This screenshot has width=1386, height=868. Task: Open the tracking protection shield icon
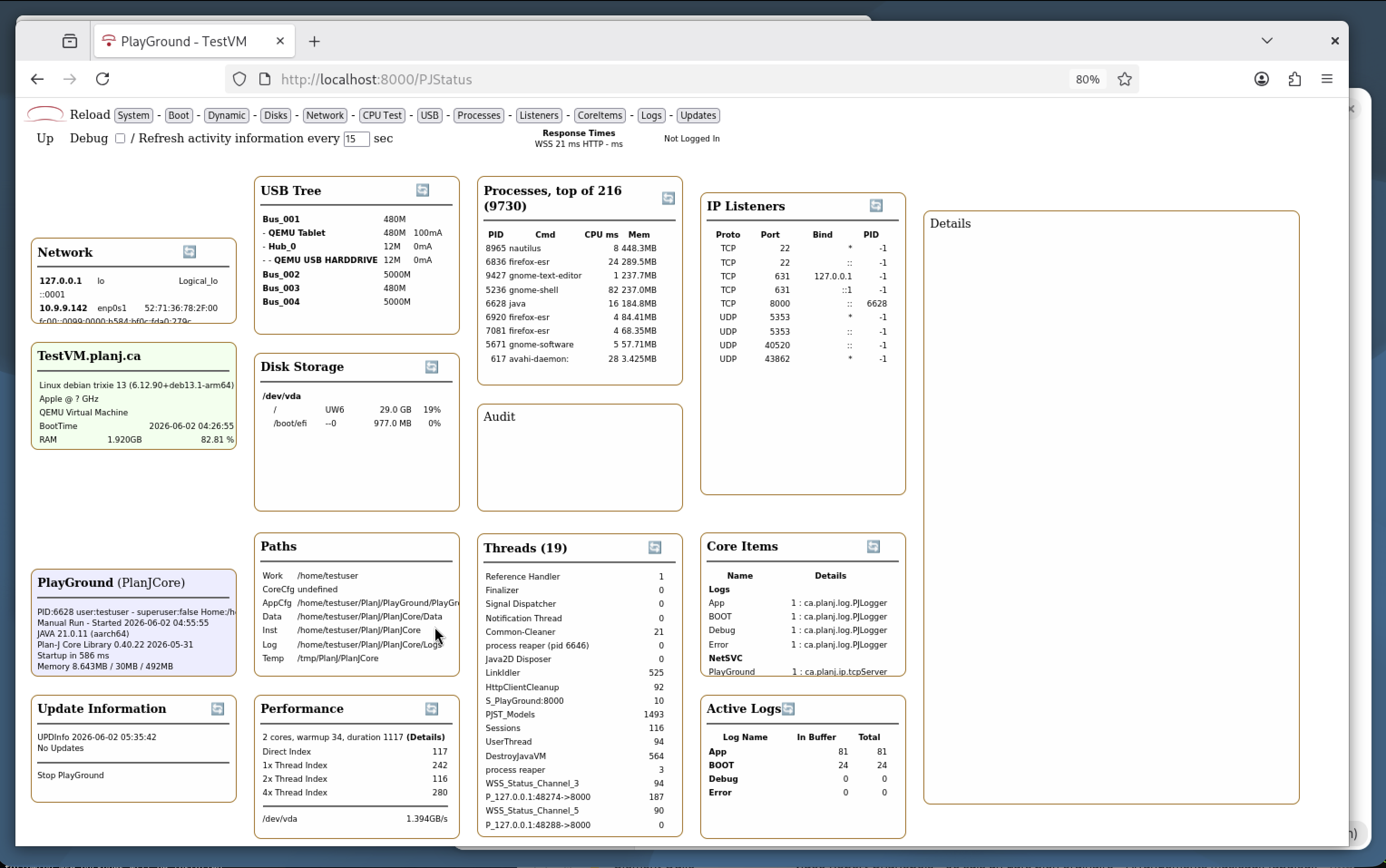239,79
